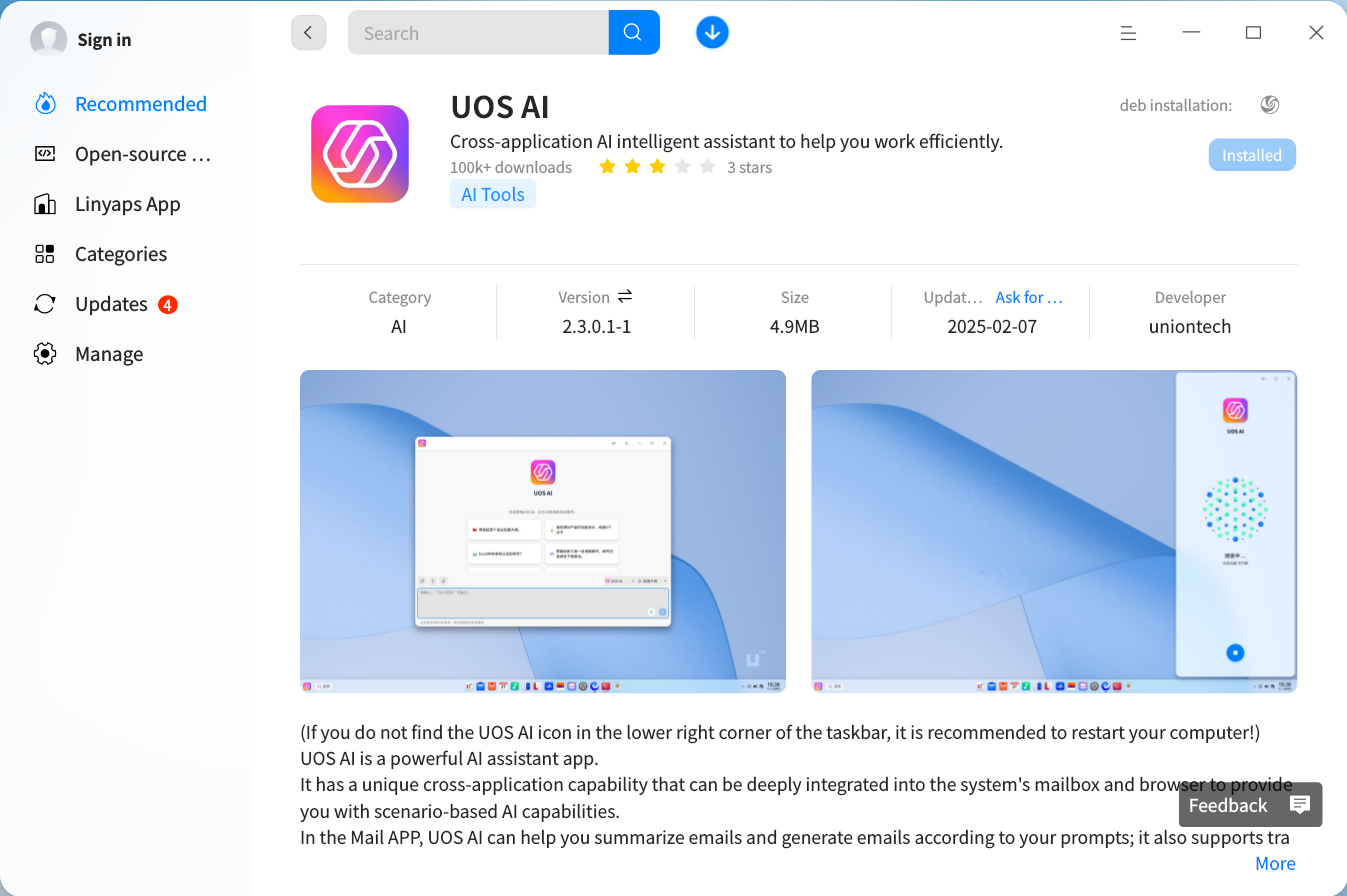Open the first UOS AI screenshot
1347x896 pixels.
[x=543, y=531]
